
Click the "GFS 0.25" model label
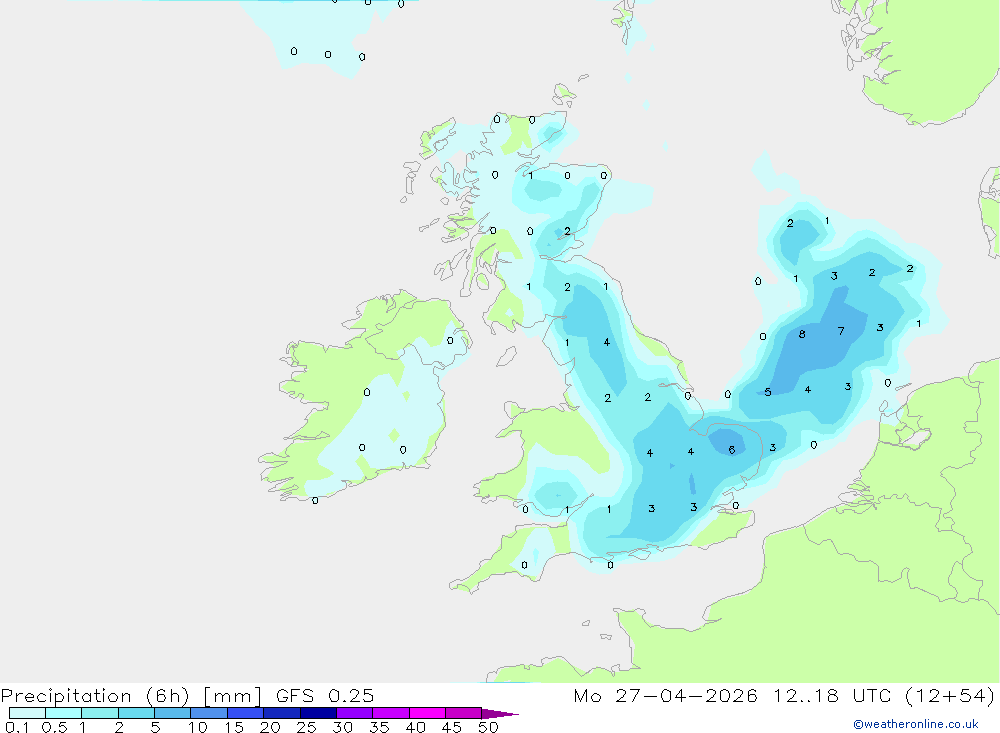click(325, 695)
